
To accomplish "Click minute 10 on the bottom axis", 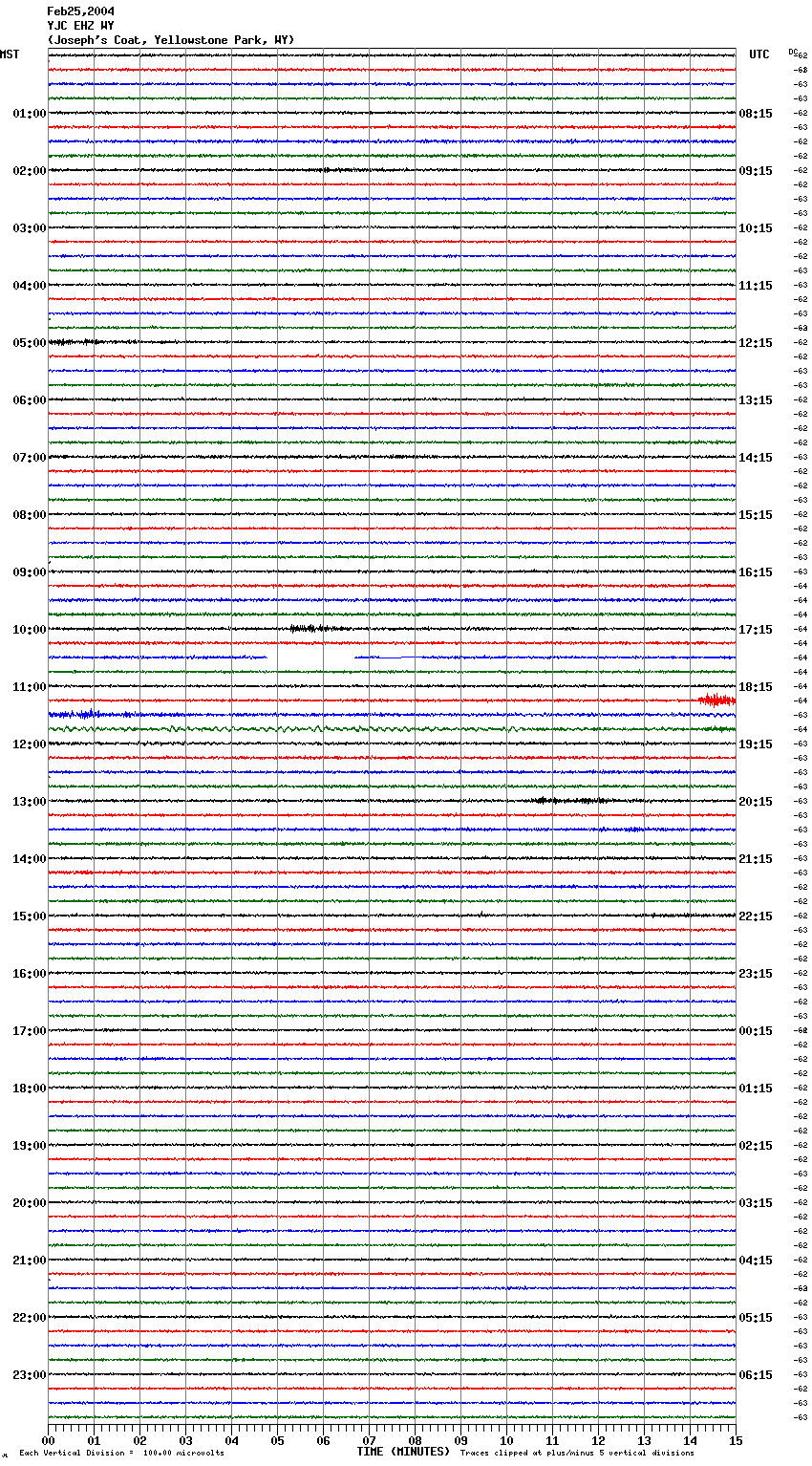I will click(506, 1440).
